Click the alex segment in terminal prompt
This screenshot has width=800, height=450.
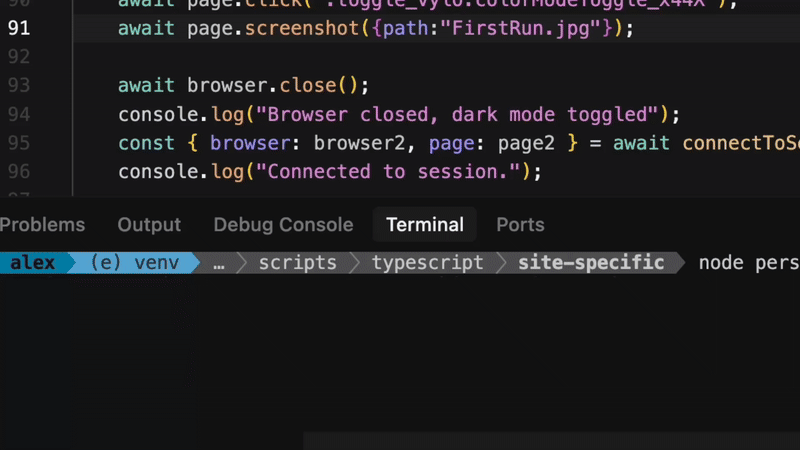pyautogui.click(x=32, y=263)
